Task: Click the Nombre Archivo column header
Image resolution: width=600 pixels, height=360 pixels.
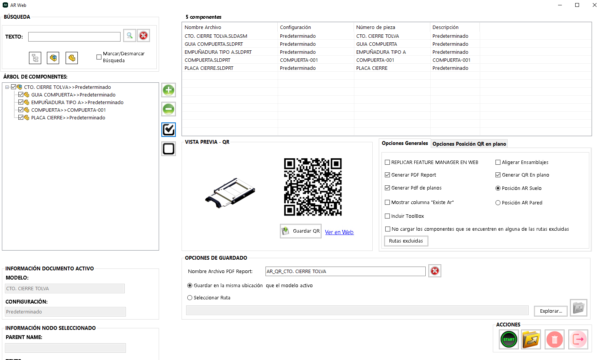Action: click(230, 27)
